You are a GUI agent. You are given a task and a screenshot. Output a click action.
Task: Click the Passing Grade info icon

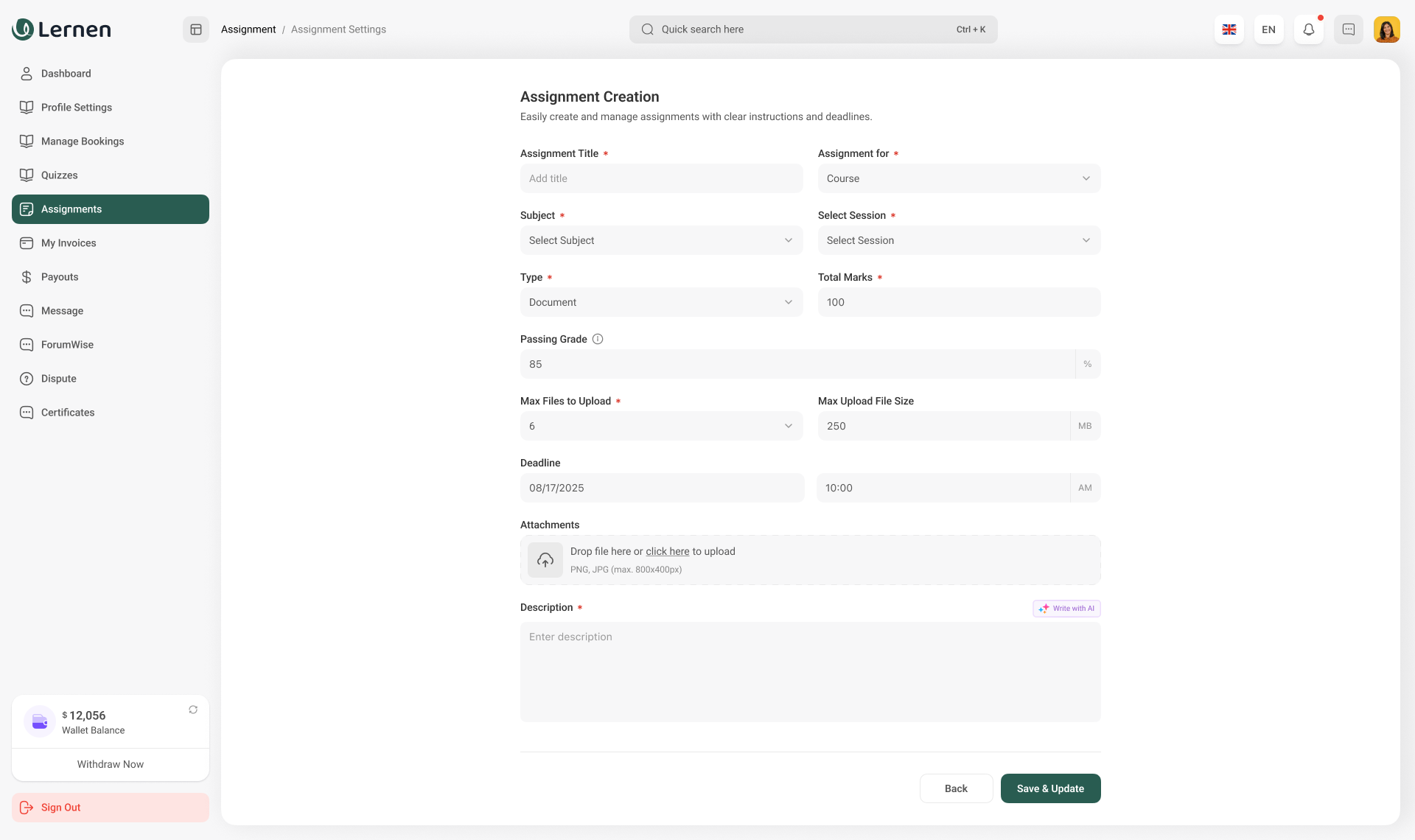click(598, 339)
